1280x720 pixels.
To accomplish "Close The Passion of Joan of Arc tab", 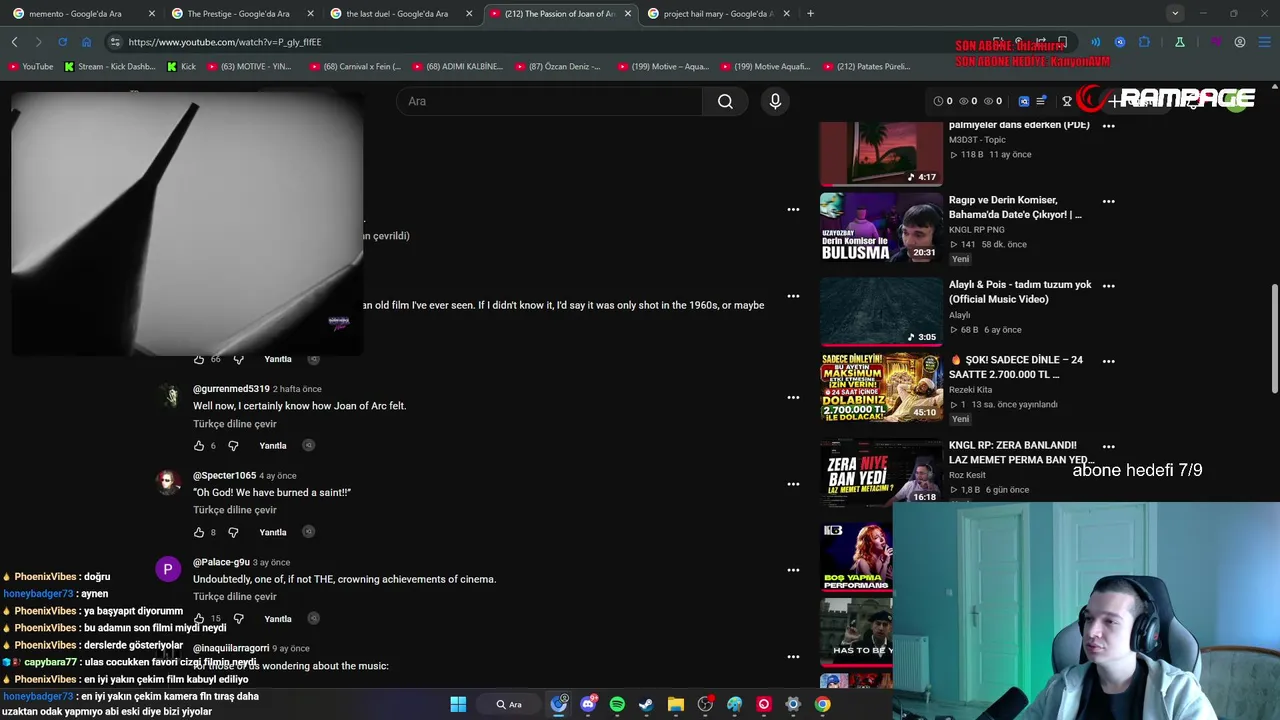I will [x=628, y=14].
